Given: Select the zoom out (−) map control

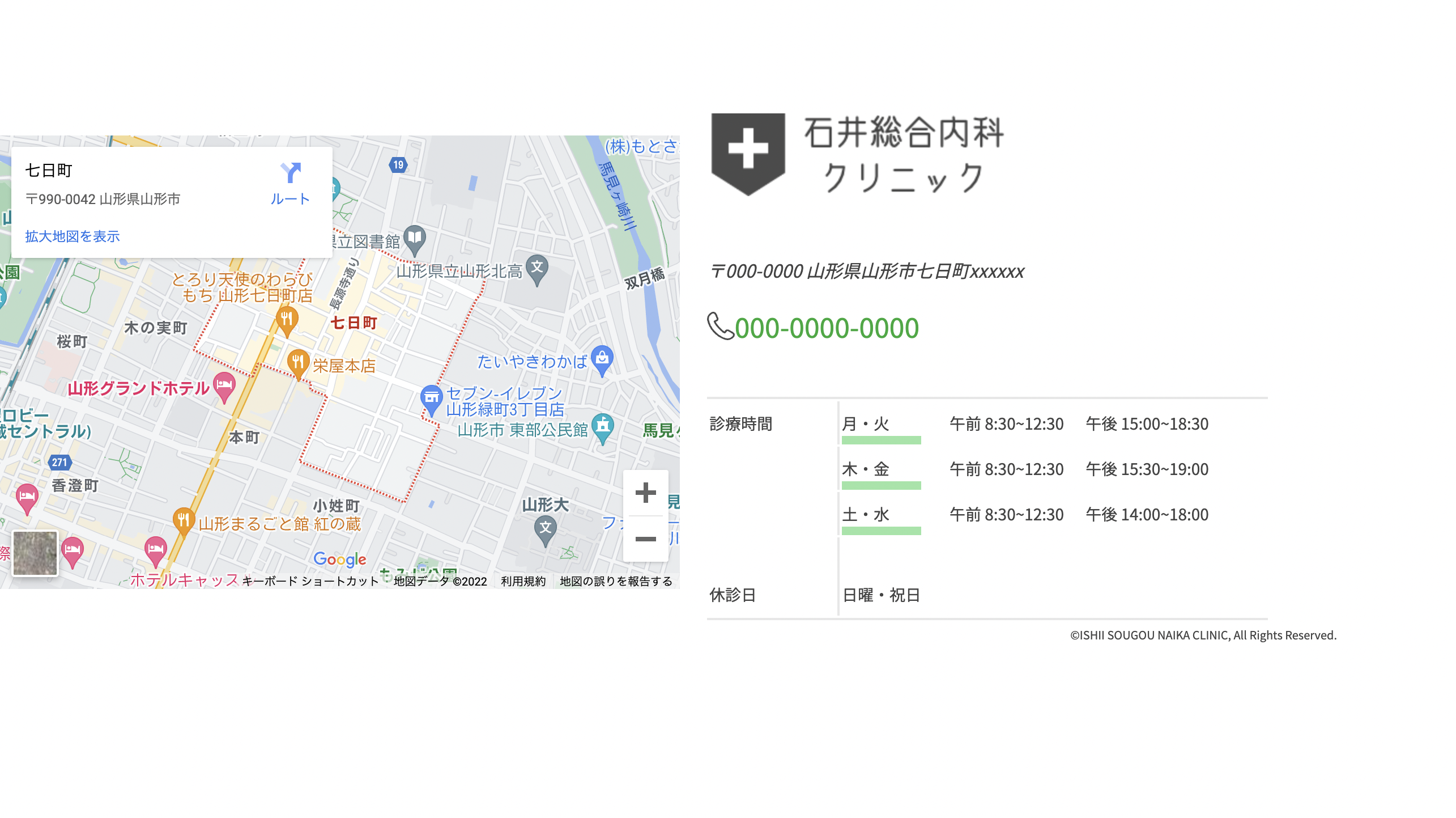Looking at the screenshot, I should [646, 539].
